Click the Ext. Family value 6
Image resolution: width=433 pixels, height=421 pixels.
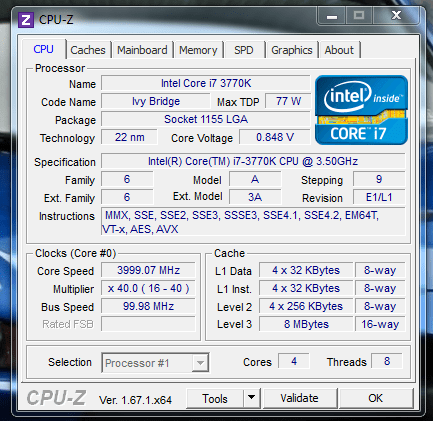(x=127, y=197)
